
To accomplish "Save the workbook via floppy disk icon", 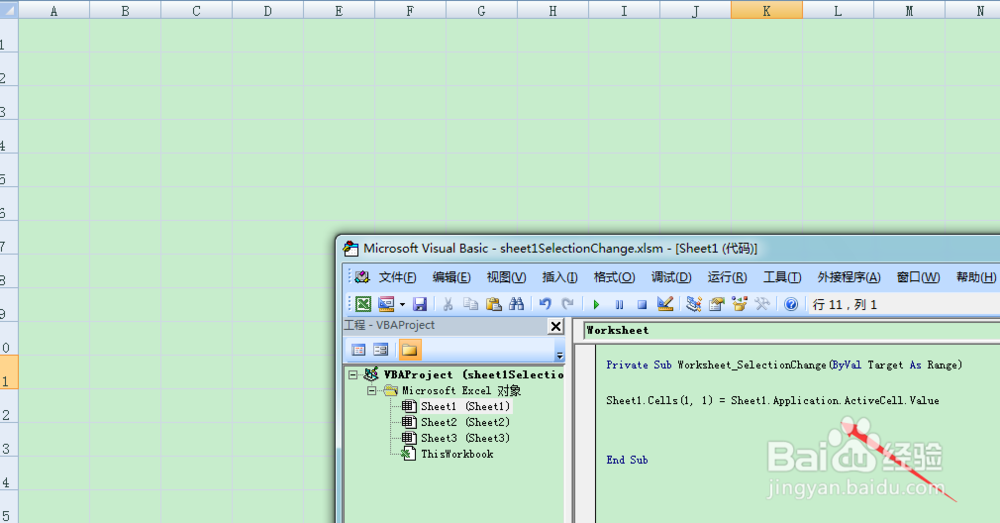I will [419, 304].
